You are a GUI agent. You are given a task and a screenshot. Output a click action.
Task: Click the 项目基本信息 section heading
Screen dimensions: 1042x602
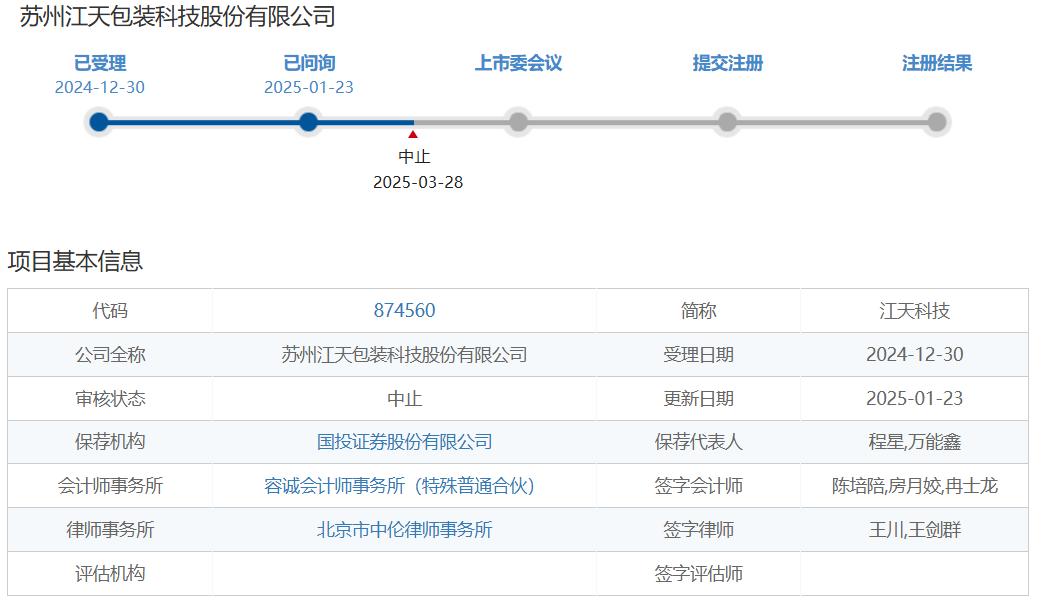point(75,261)
